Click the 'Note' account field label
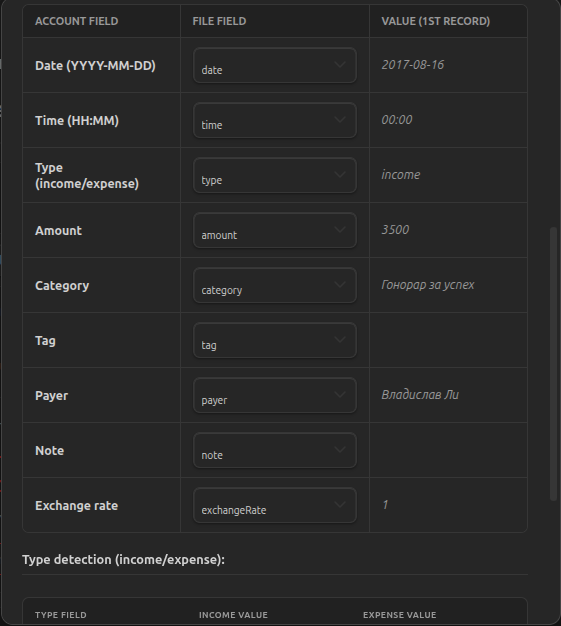This screenshot has height=626, width=561. coord(50,451)
